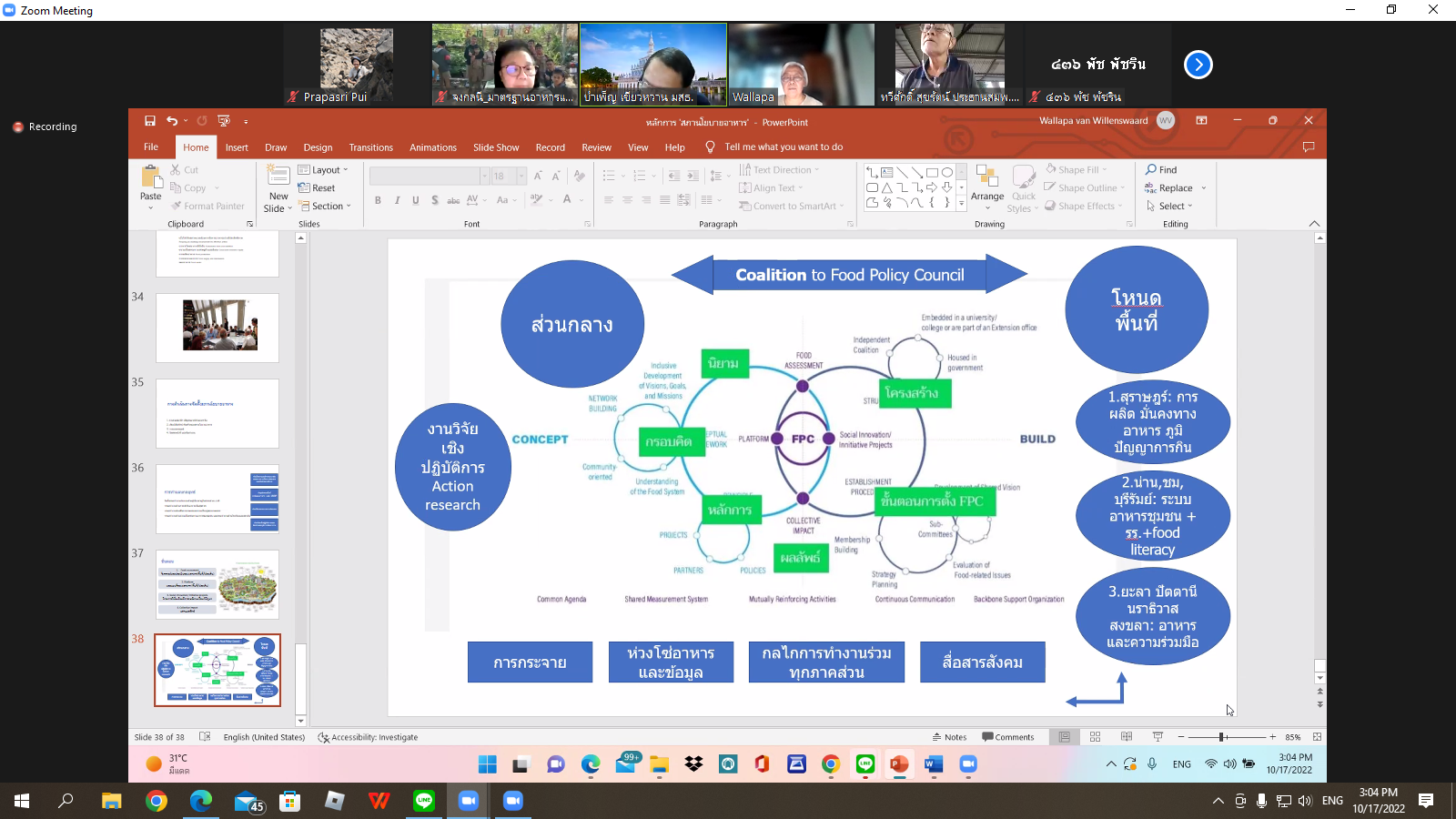
Task: Toggle underline formatting
Action: pos(415,199)
